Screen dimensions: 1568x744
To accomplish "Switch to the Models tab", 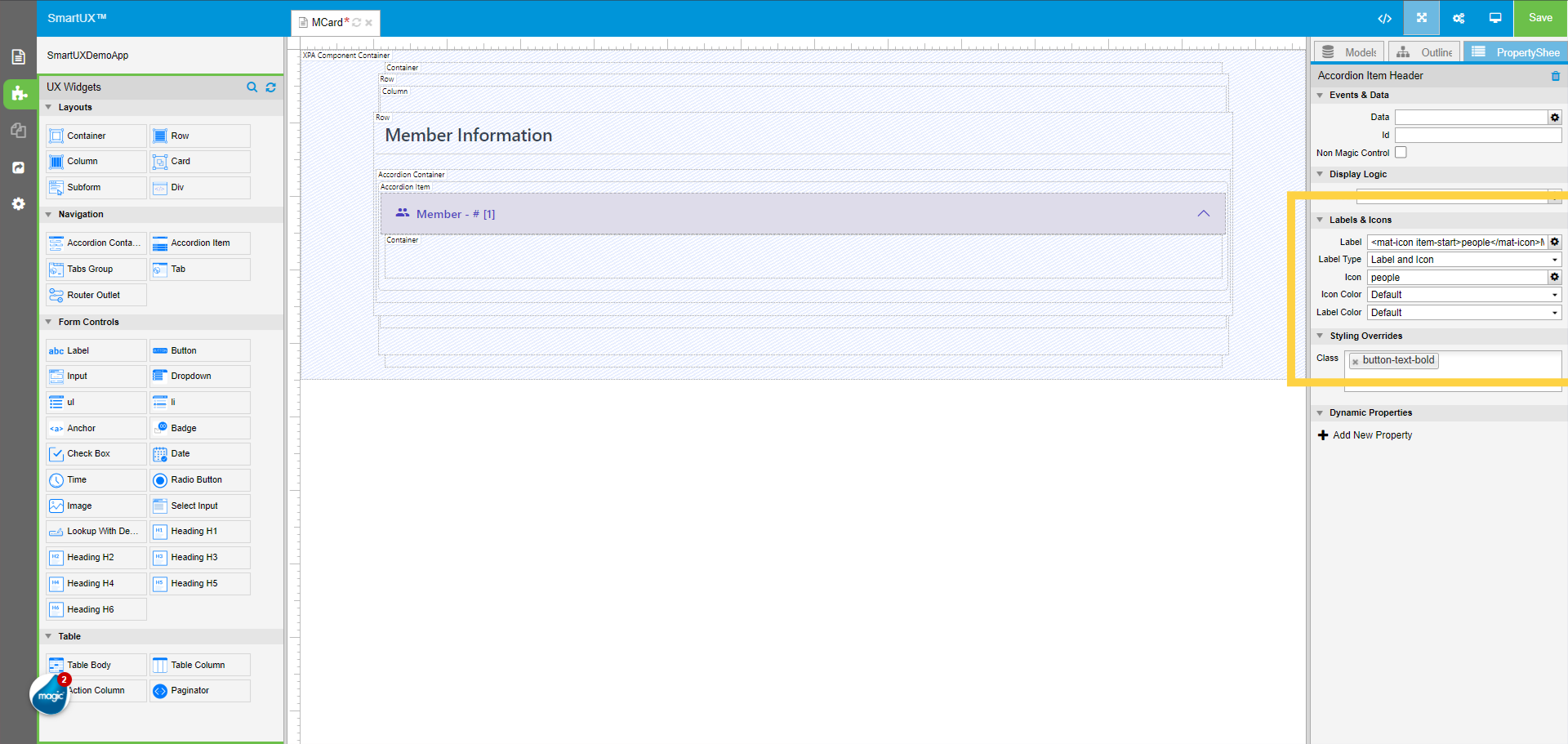I will [x=1348, y=51].
